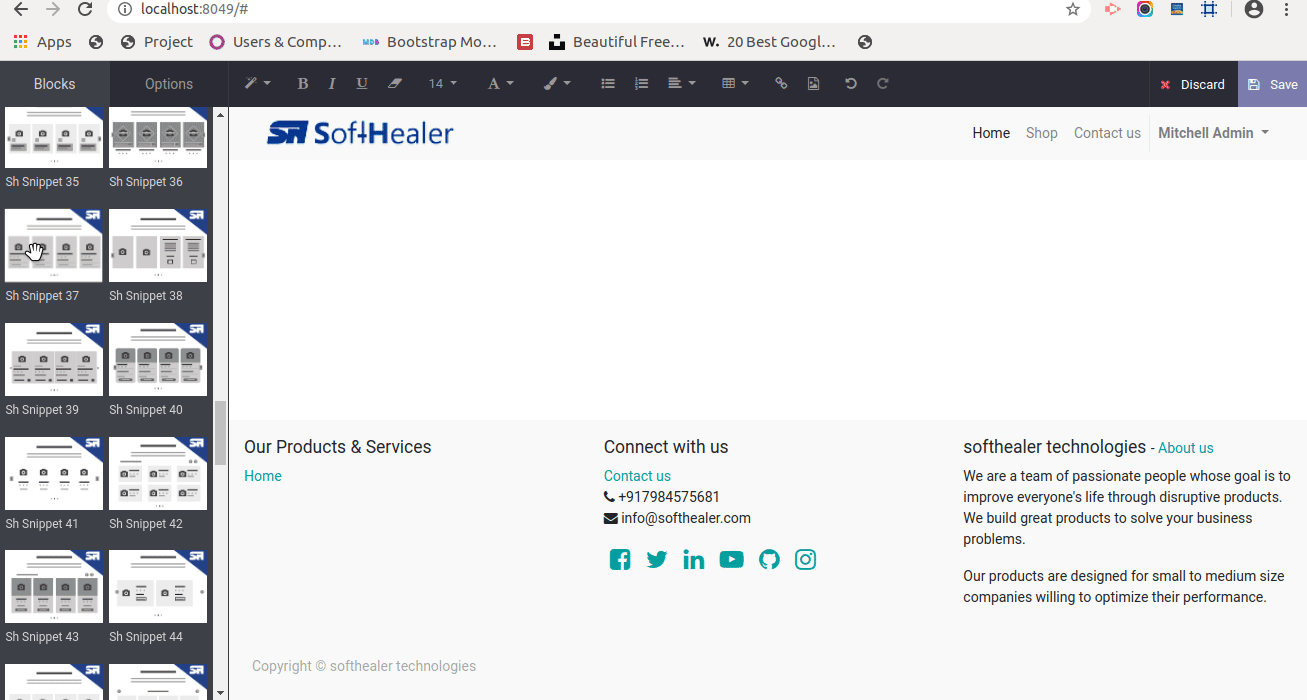Select the Sh Snippet 38 block thumbnail
Image resolution: width=1307 pixels, height=700 pixels.
point(158,245)
